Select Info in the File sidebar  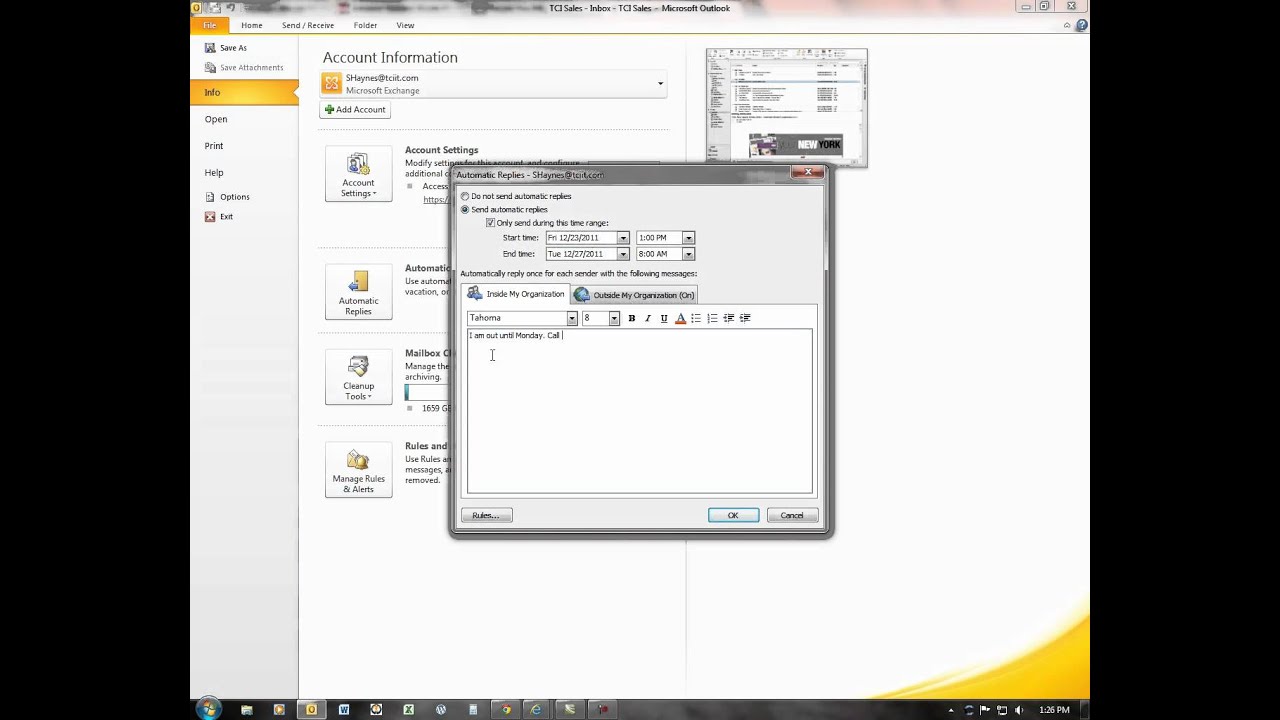[245, 92]
